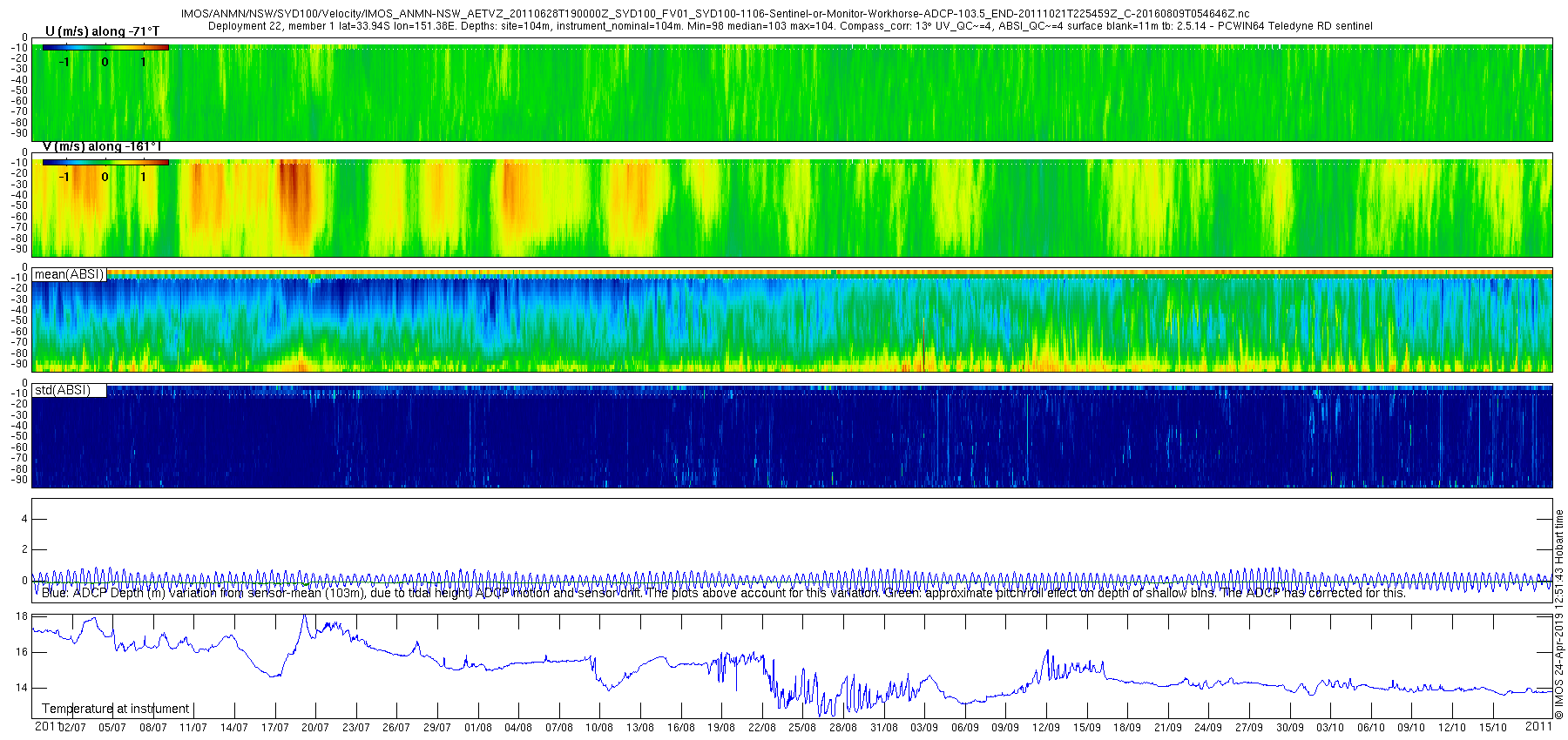Click the temperature curve peak near 20/07

[304, 617]
